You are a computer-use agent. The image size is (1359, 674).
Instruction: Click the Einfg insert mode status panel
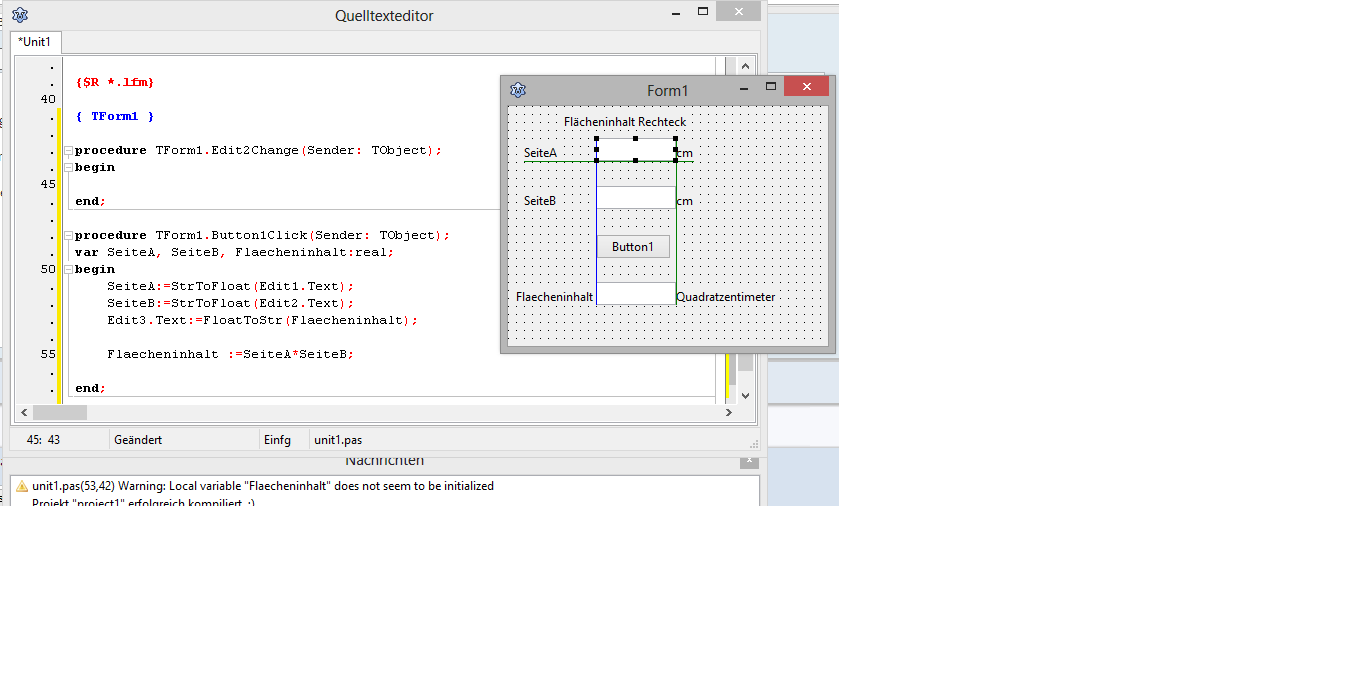(x=277, y=440)
